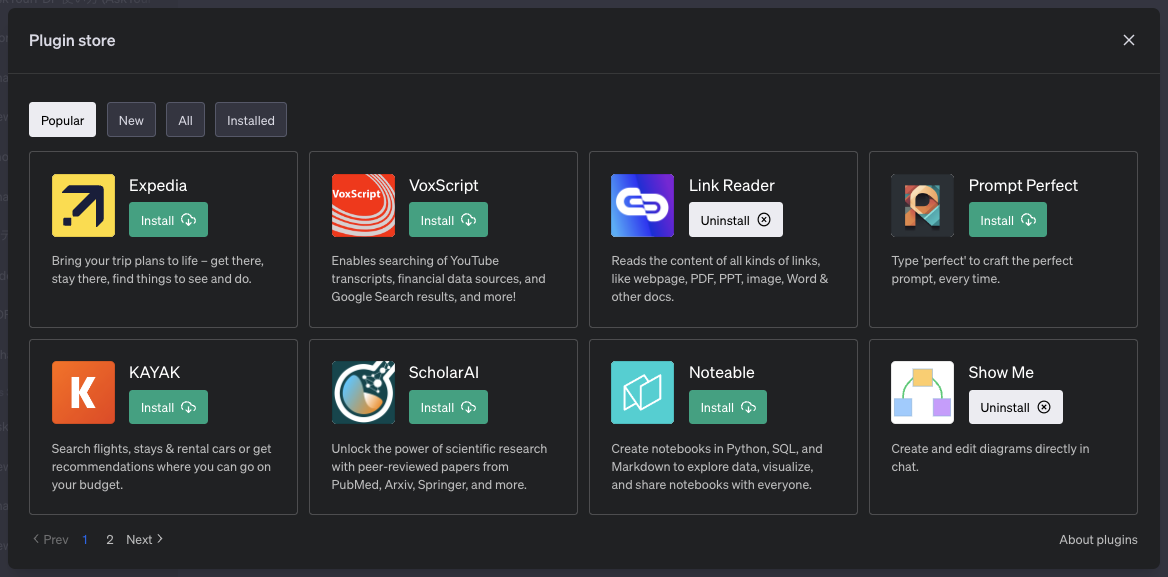Screen dimensions: 1168x577
Task: Click the Show Me diagram icon
Action: point(923,392)
